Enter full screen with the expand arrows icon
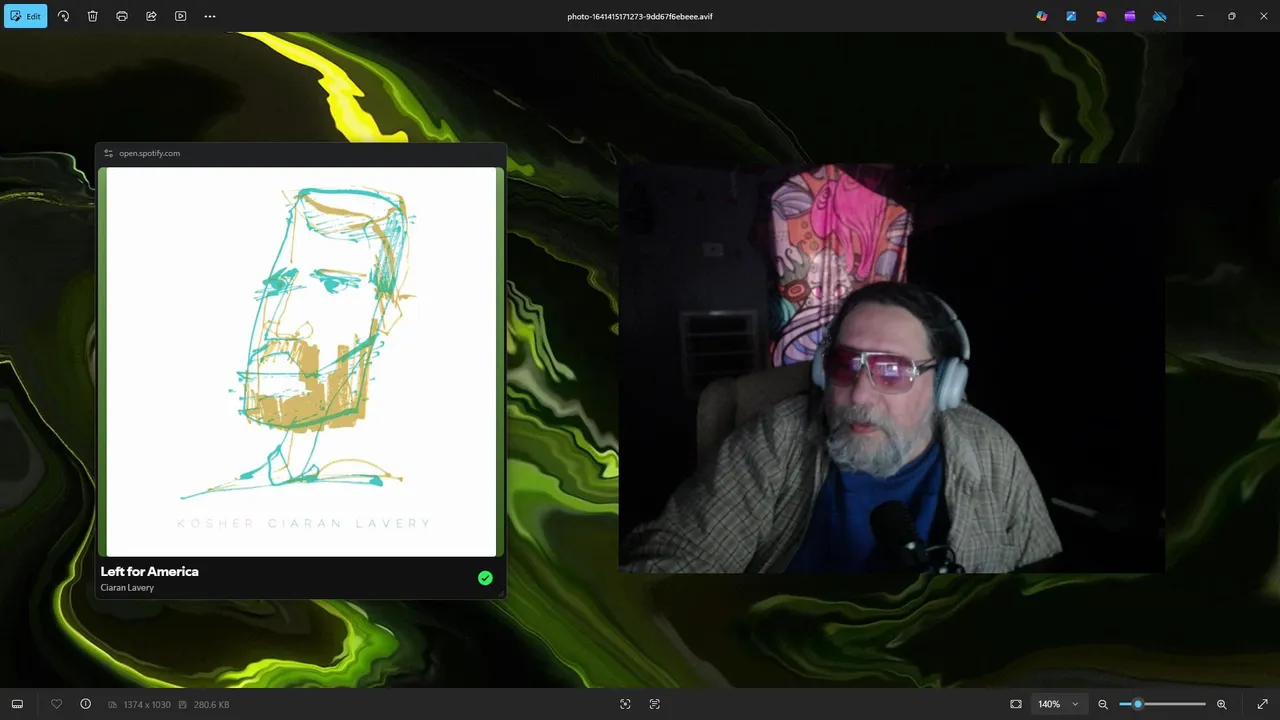The height and width of the screenshot is (720, 1280). 1263,704
